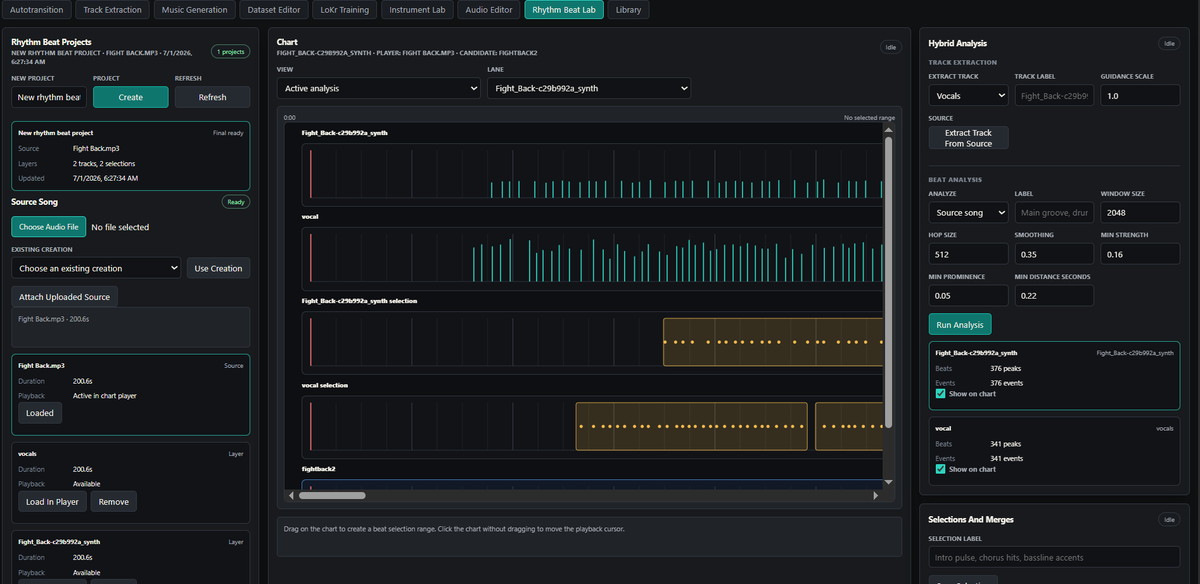Select the New rhythm beat project card
The width and height of the screenshot is (1200, 584).
click(130, 156)
